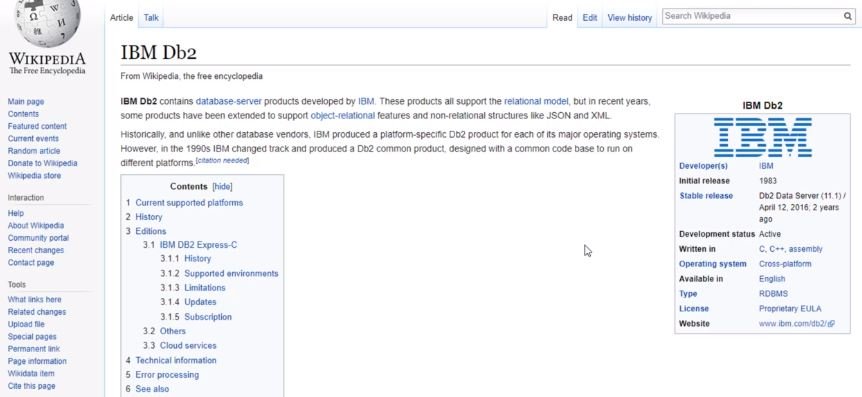The height and width of the screenshot is (397, 862).
Task: Jump to Technical information section
Action: coord(176,361)
